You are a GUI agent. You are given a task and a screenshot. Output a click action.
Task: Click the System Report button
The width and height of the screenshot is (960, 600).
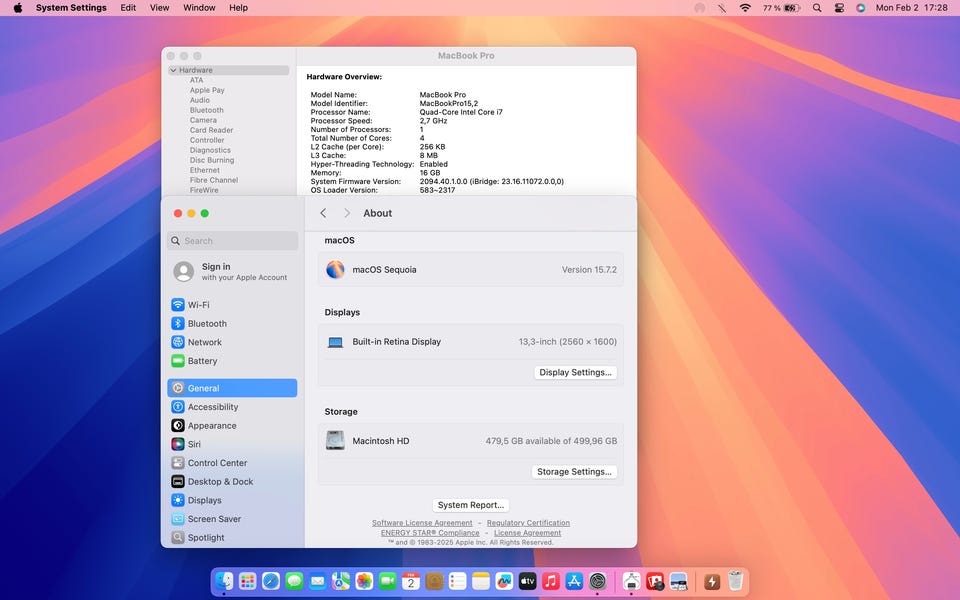pos(471,505)
